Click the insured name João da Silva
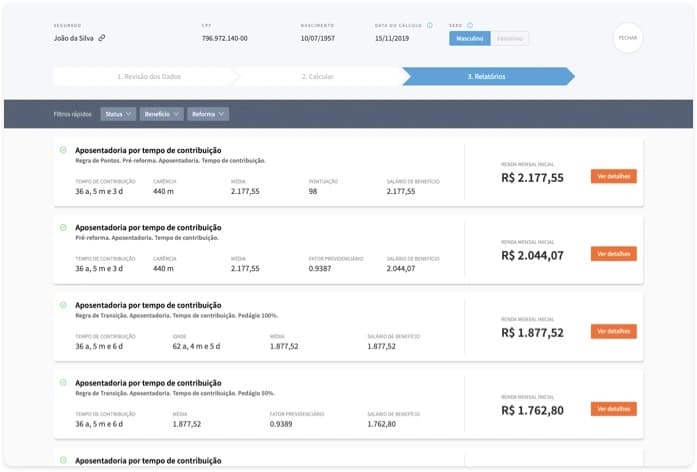The width and height of the screenshot is (697, 472). [x=74, y=38]
